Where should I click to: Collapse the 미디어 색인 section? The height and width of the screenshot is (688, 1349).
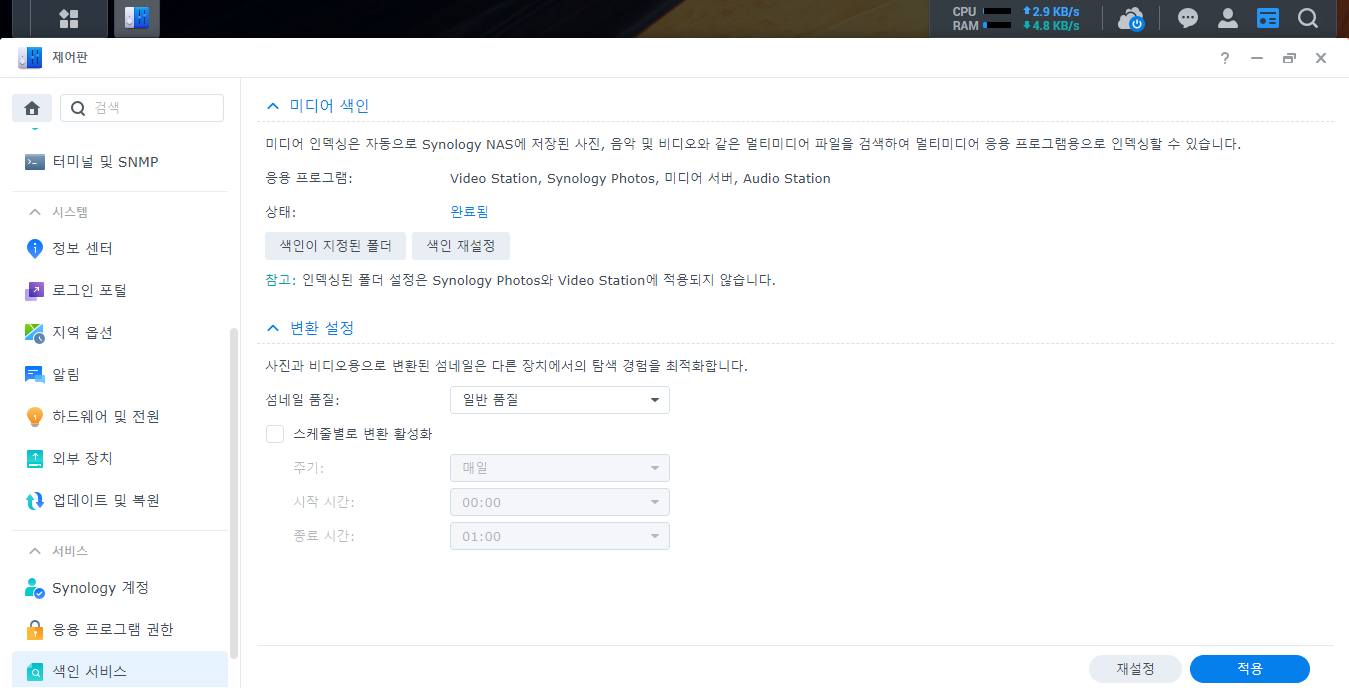272,105
